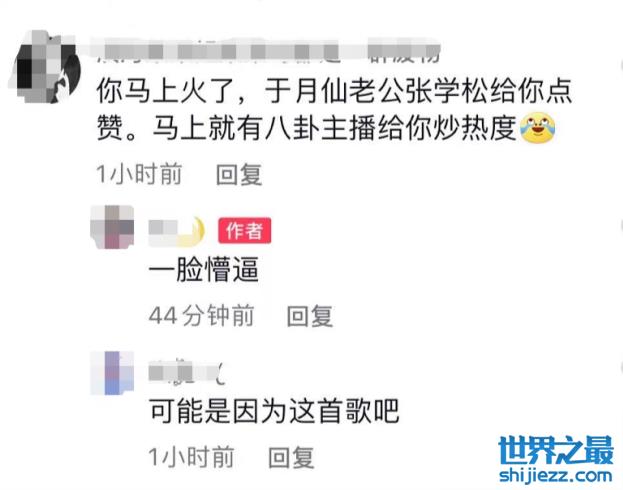Reply to the top comment via 回复
Image resolution: width=623 pixels, height=490 pixels.
239,174
